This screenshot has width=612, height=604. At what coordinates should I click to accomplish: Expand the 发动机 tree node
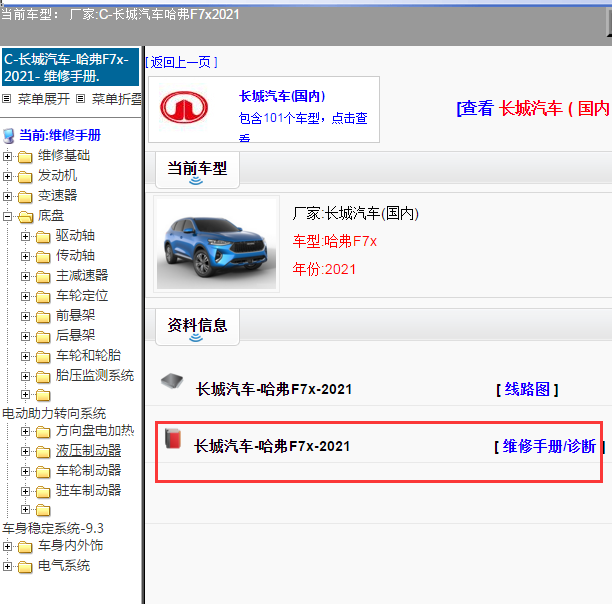tap(7, 176)
